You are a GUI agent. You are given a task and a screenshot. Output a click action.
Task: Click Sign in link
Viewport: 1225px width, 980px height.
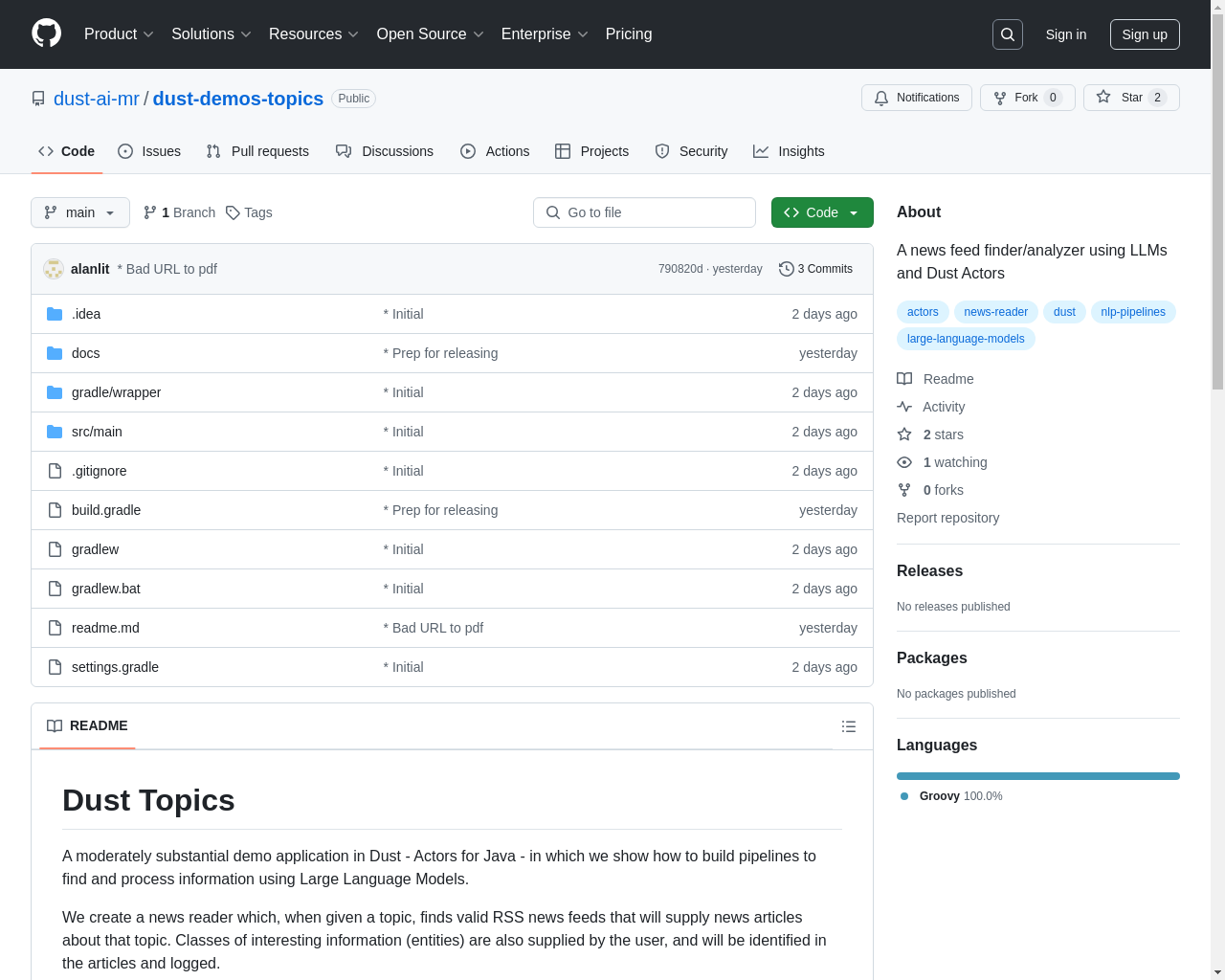point(1066,34)
